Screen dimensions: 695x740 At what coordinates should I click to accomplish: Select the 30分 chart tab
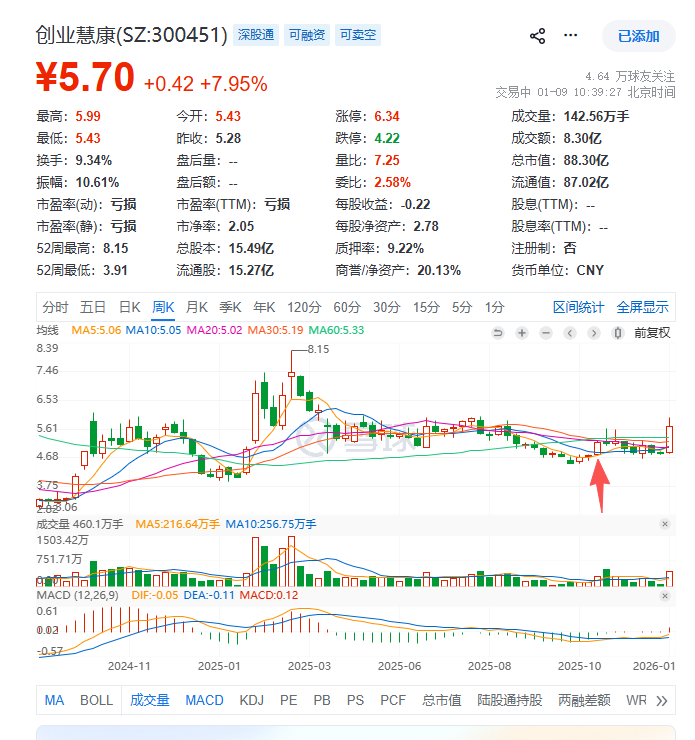click(x=386, y=307)
